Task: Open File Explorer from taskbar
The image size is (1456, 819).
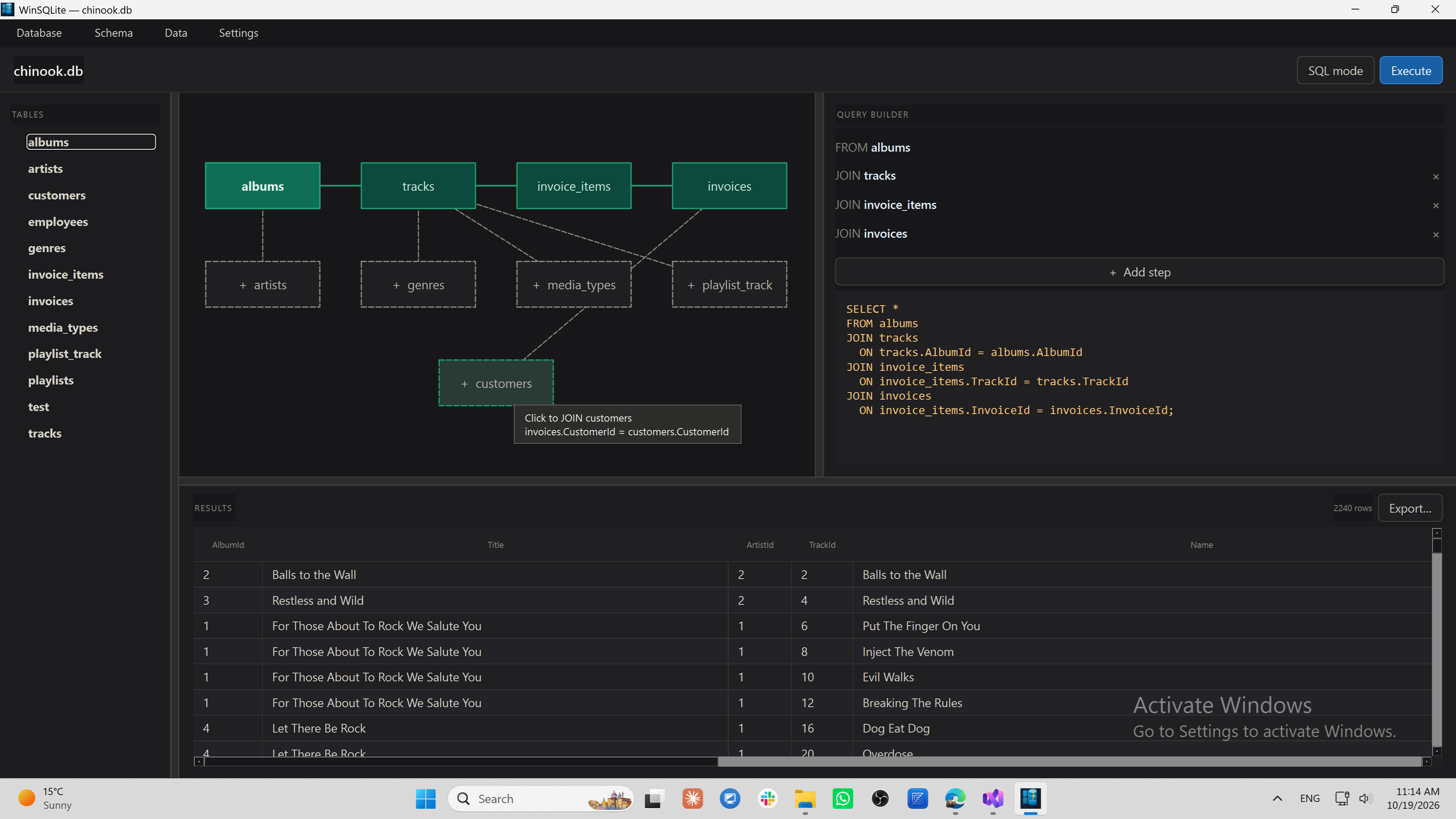Action: (805, 799)
